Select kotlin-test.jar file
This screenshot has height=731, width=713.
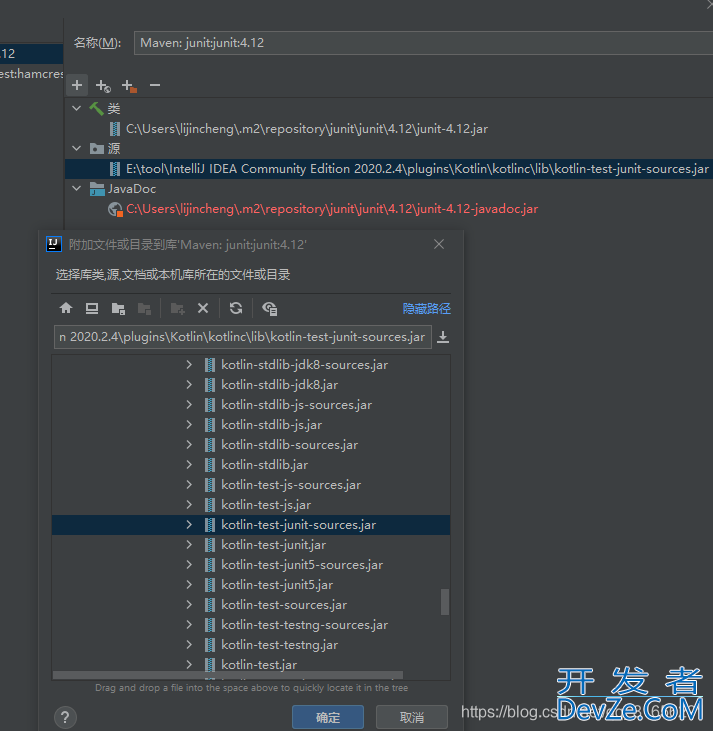pos(259,665)
